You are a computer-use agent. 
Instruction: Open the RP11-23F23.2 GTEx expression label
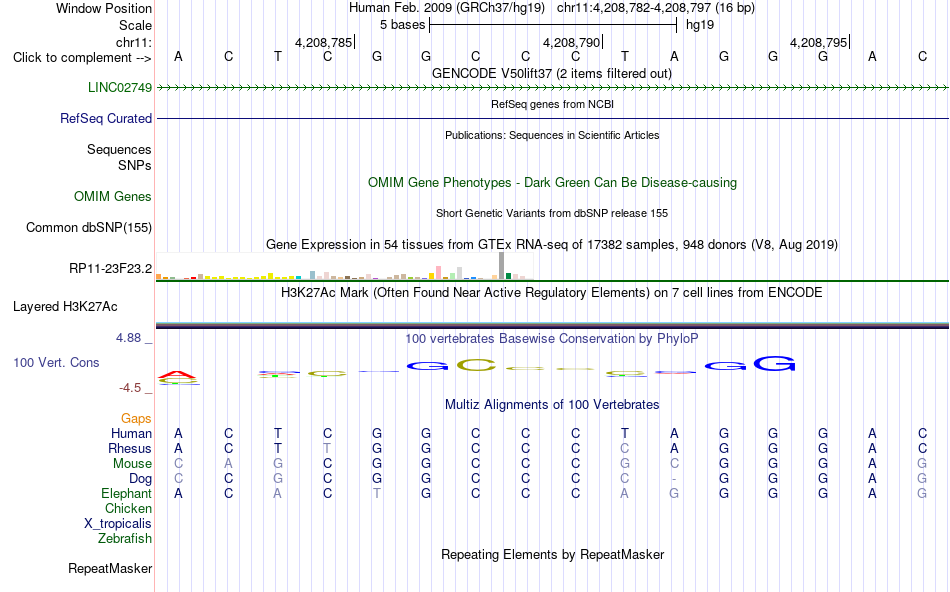coord(111,268)
